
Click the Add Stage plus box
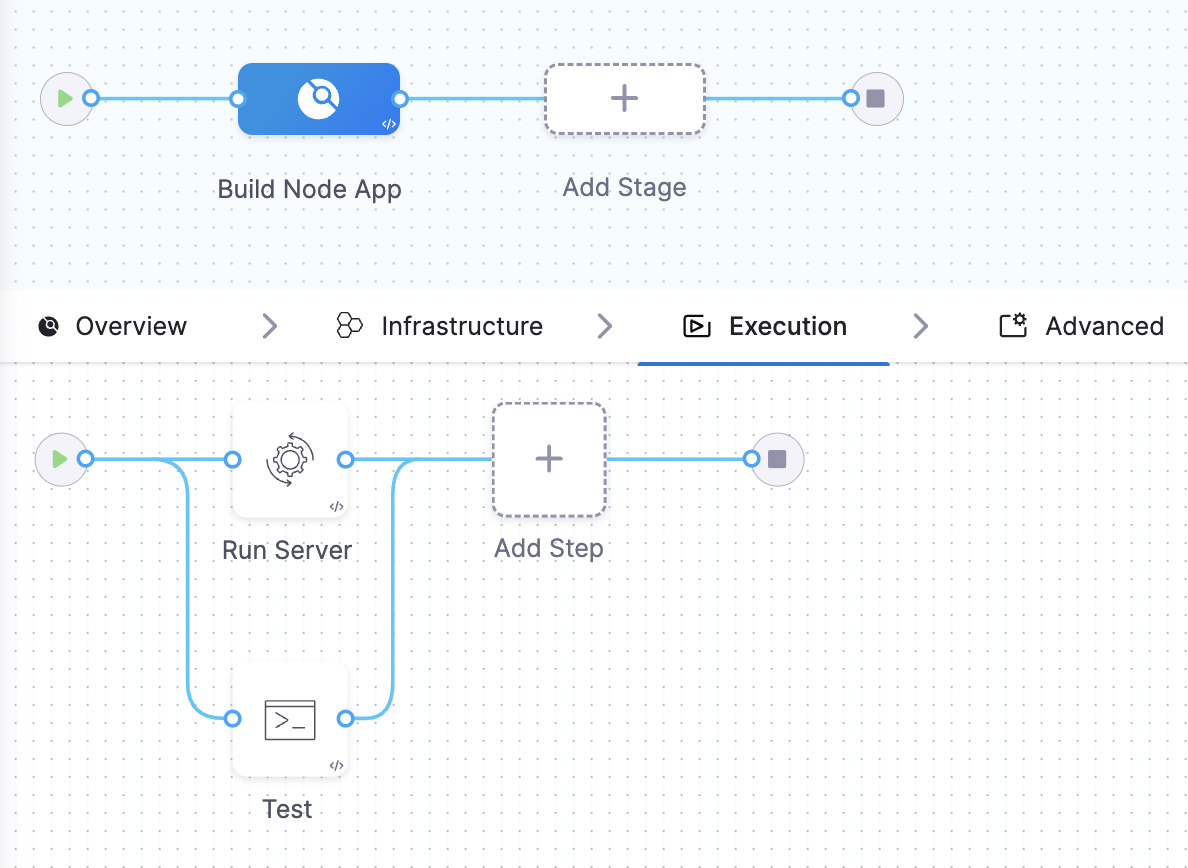tap(624, 99)
